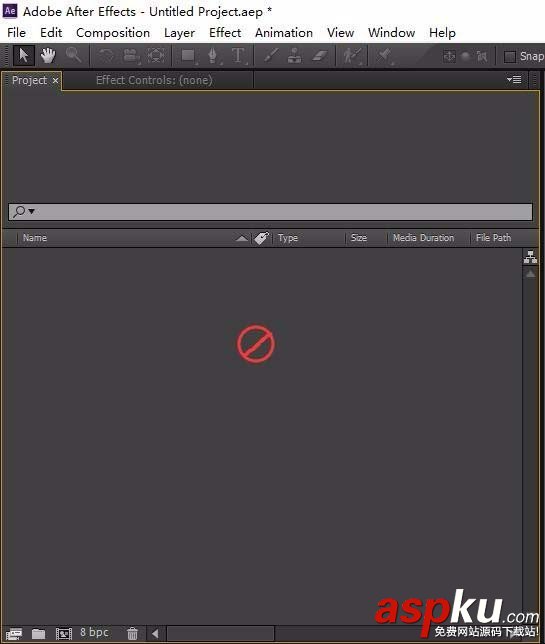Sort by Media Duration column

pos(423,238)
